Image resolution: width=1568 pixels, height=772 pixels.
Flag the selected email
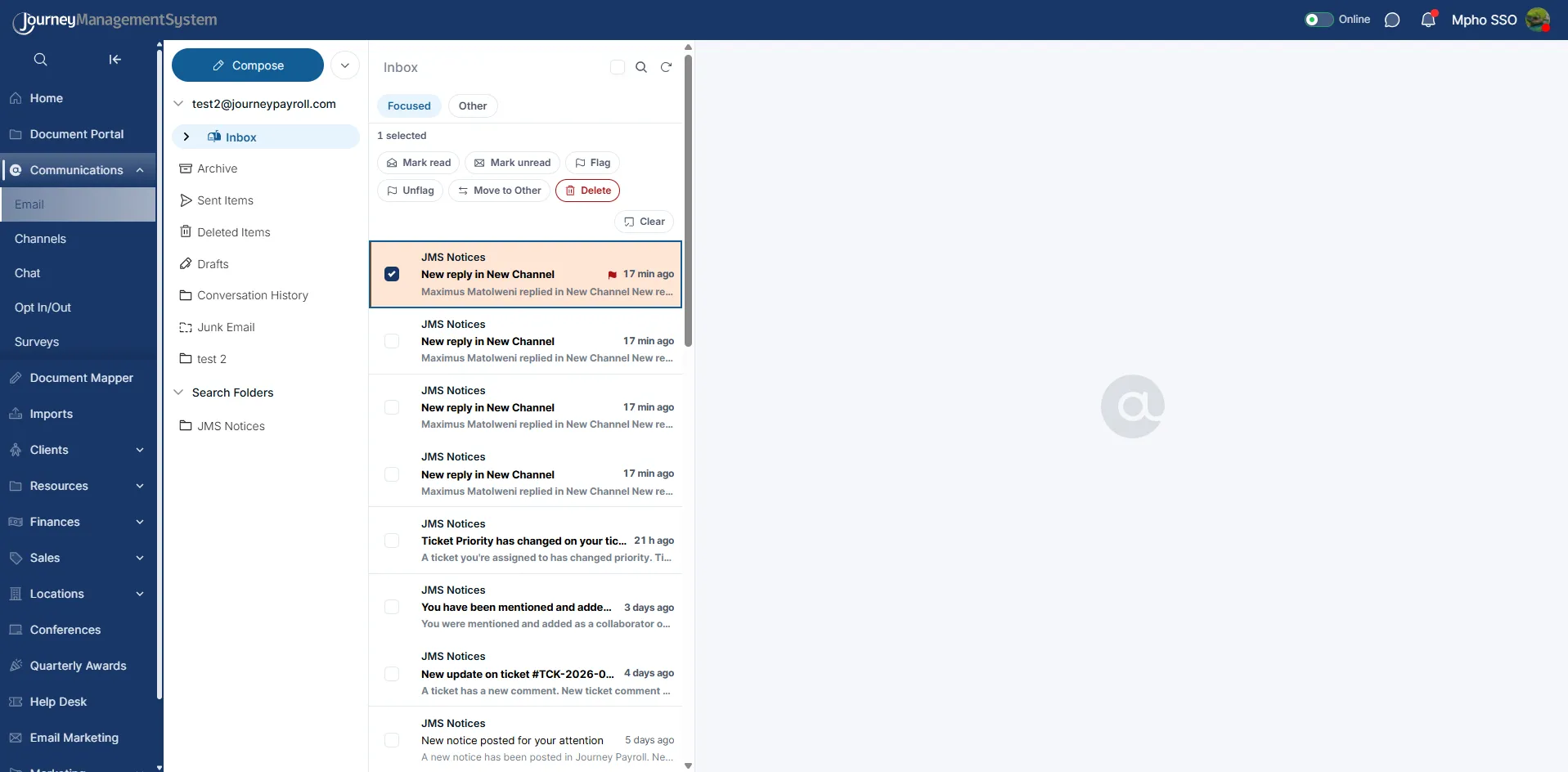[x=592, y=163]
